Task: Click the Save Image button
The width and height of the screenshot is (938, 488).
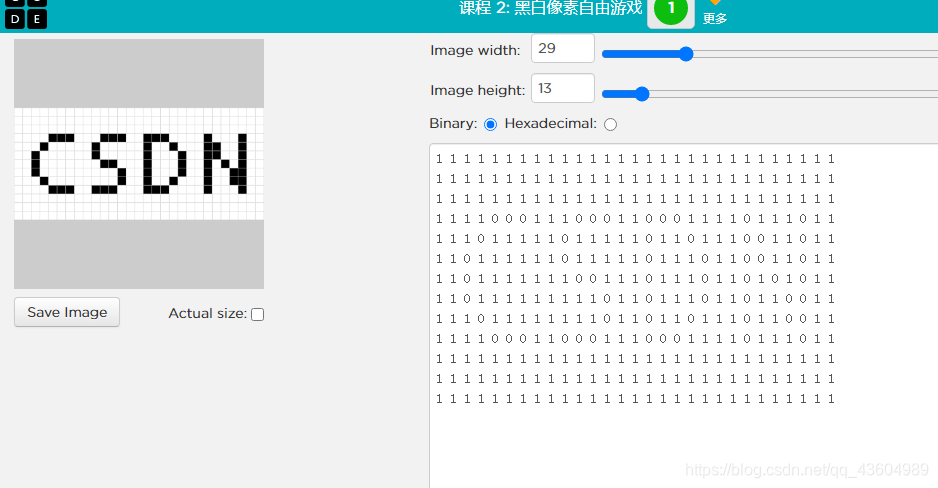Action: 67,312
